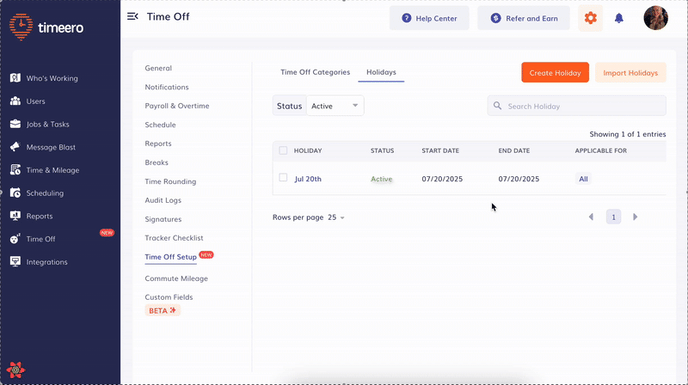Open the Message Blast megaphone icon
Viewport: 688px width, 385px height.
tap(15, 147)
